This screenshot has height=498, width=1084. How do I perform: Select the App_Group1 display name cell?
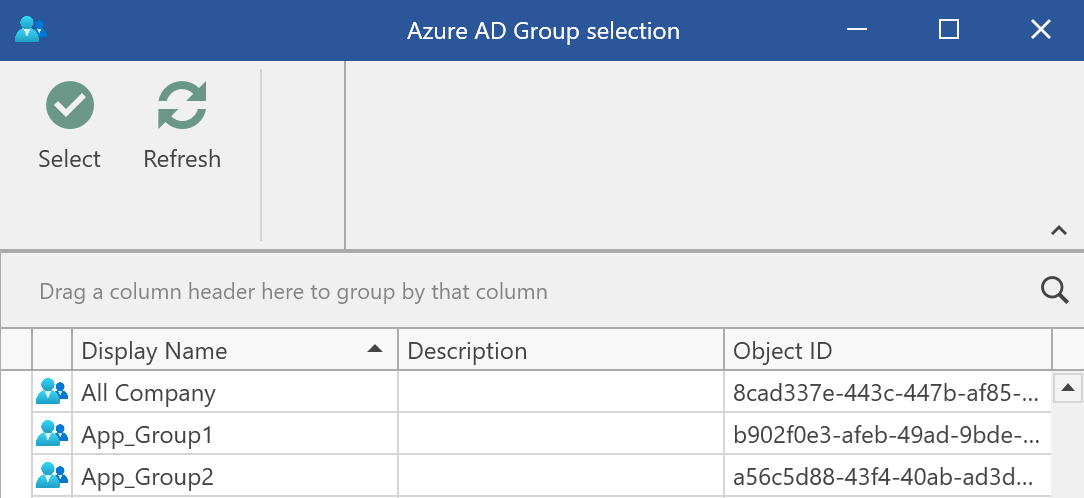[147, 435]
